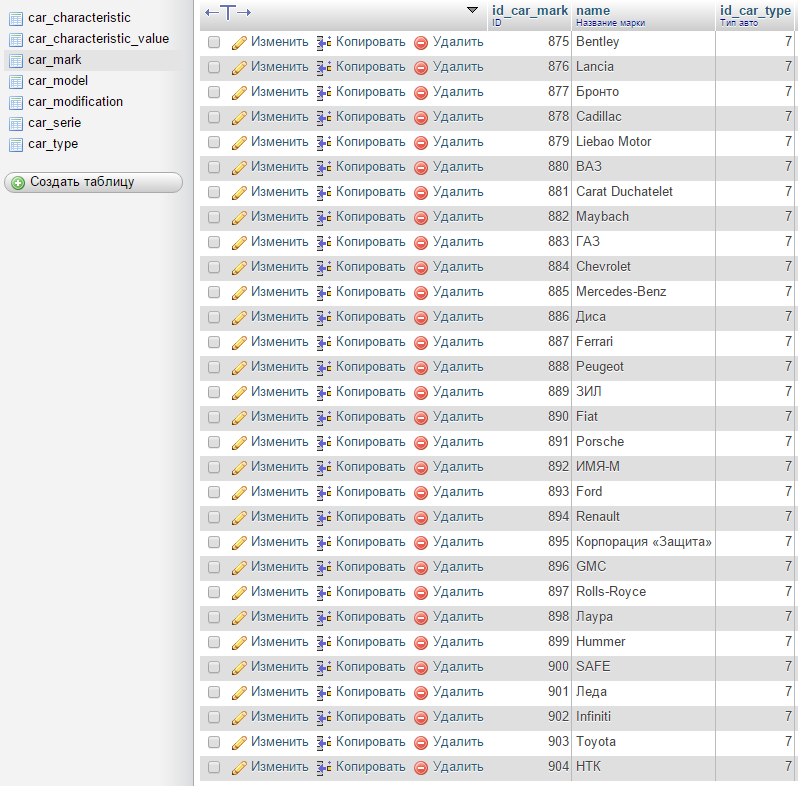The image size is (798, 786).
Task: Click the name cell 'Porsche'
Action: (x=600, y=442)
